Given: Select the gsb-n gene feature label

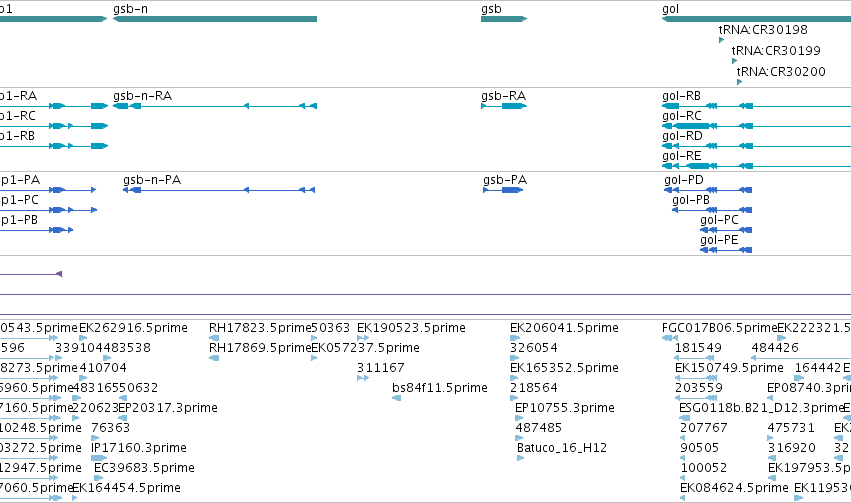Looking at the screenshot, I should pos(130,9).
